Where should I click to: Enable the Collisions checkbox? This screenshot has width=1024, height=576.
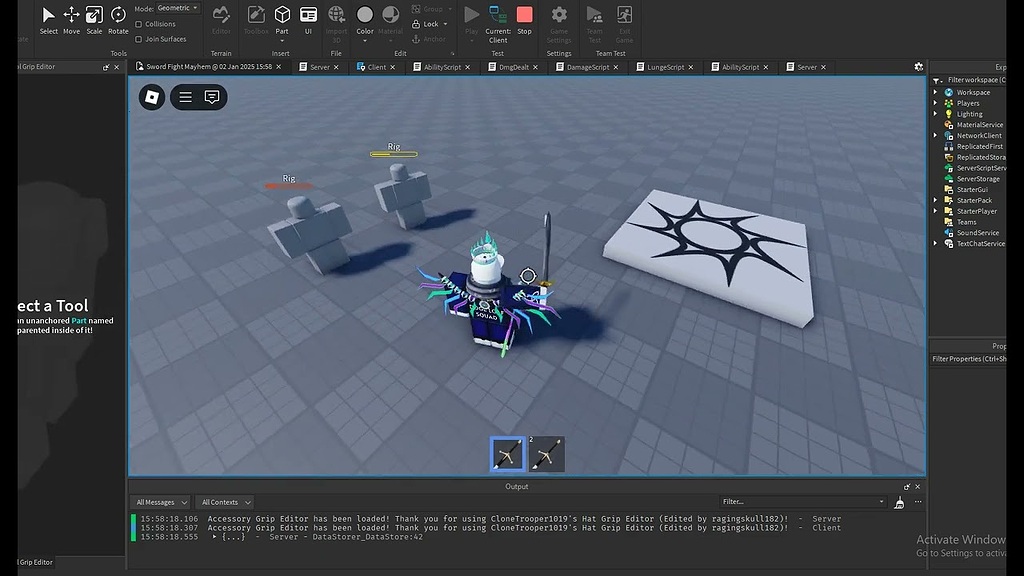141,24
